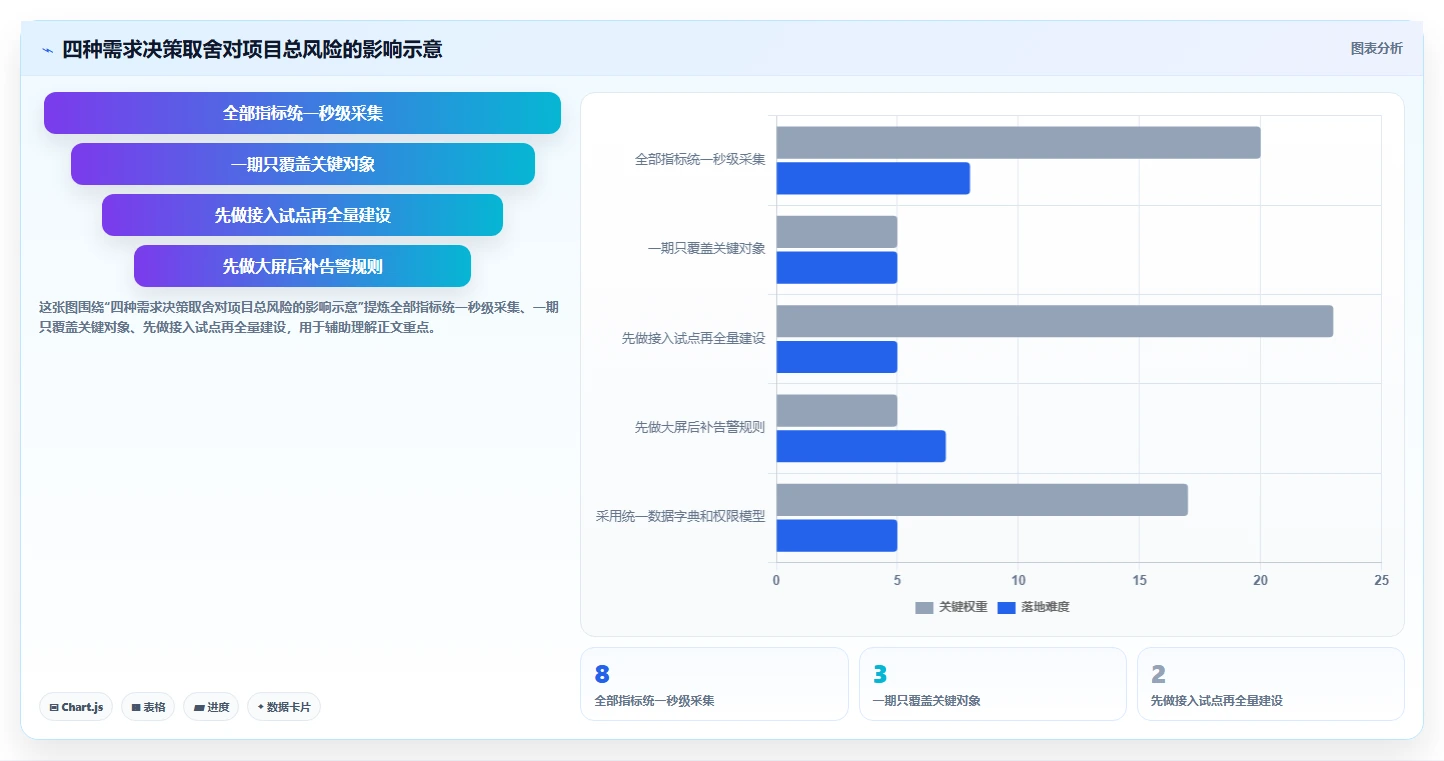Toggle the 落地难度 legend entry
Image resolution: width=1444 pixels, height=761 pixels.
[1033, 607]
